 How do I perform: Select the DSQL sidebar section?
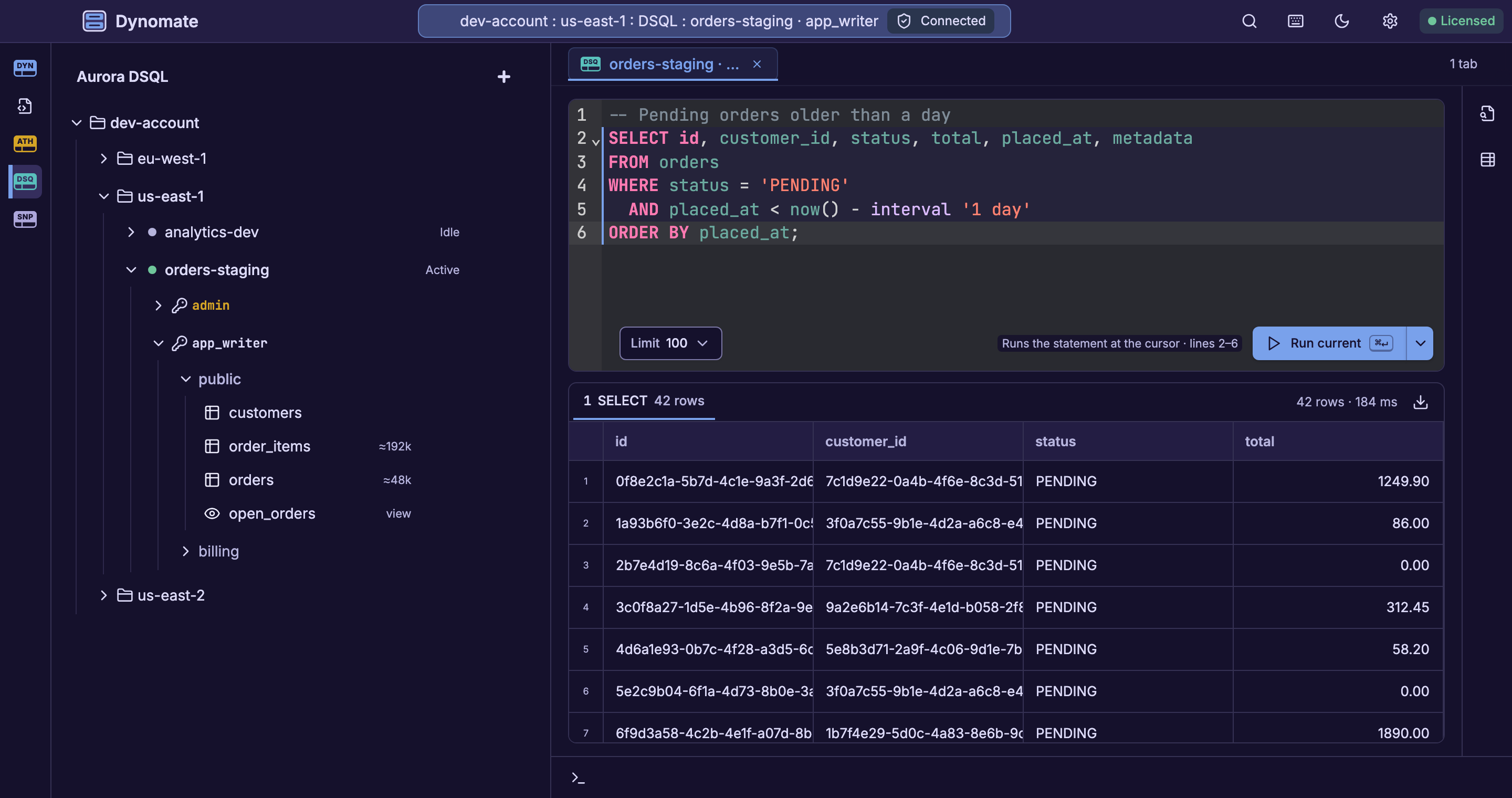25,181
